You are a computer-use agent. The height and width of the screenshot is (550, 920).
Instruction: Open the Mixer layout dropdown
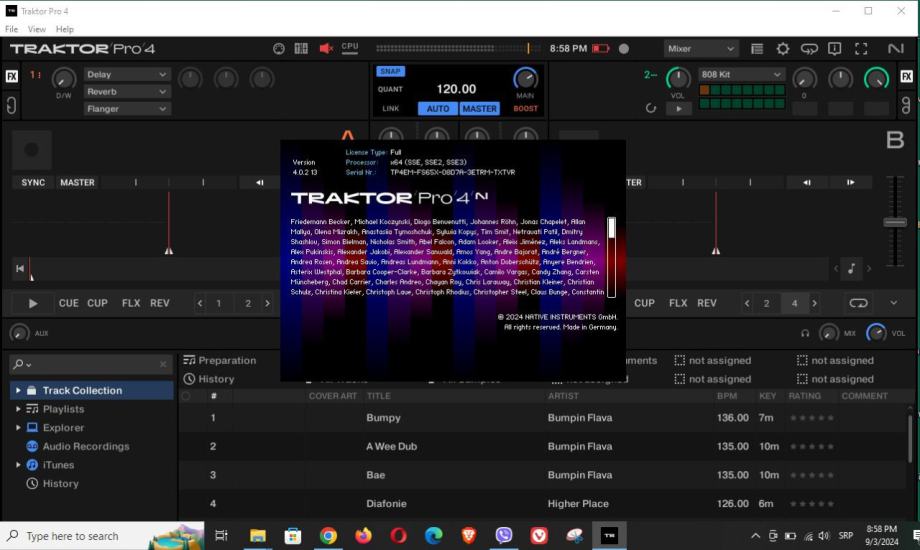[701, 49]
